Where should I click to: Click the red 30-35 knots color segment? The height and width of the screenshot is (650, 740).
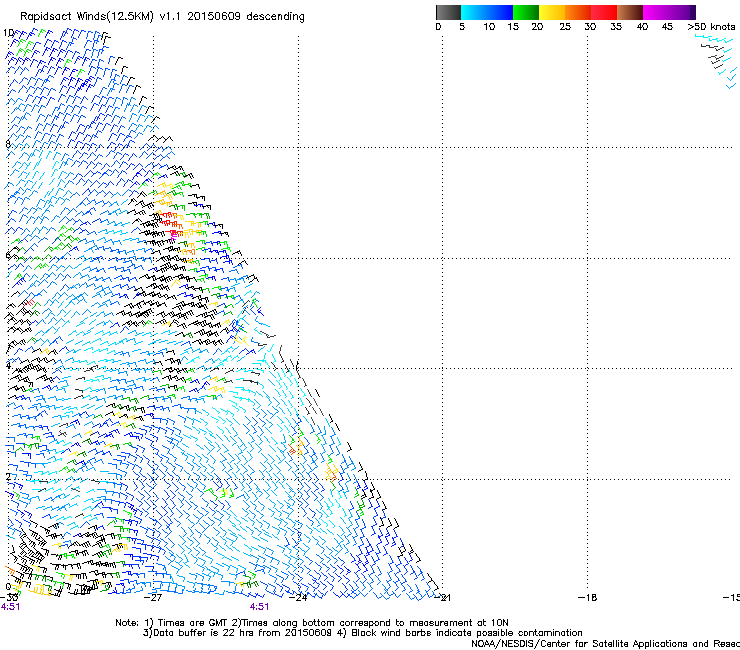point(604,12)
